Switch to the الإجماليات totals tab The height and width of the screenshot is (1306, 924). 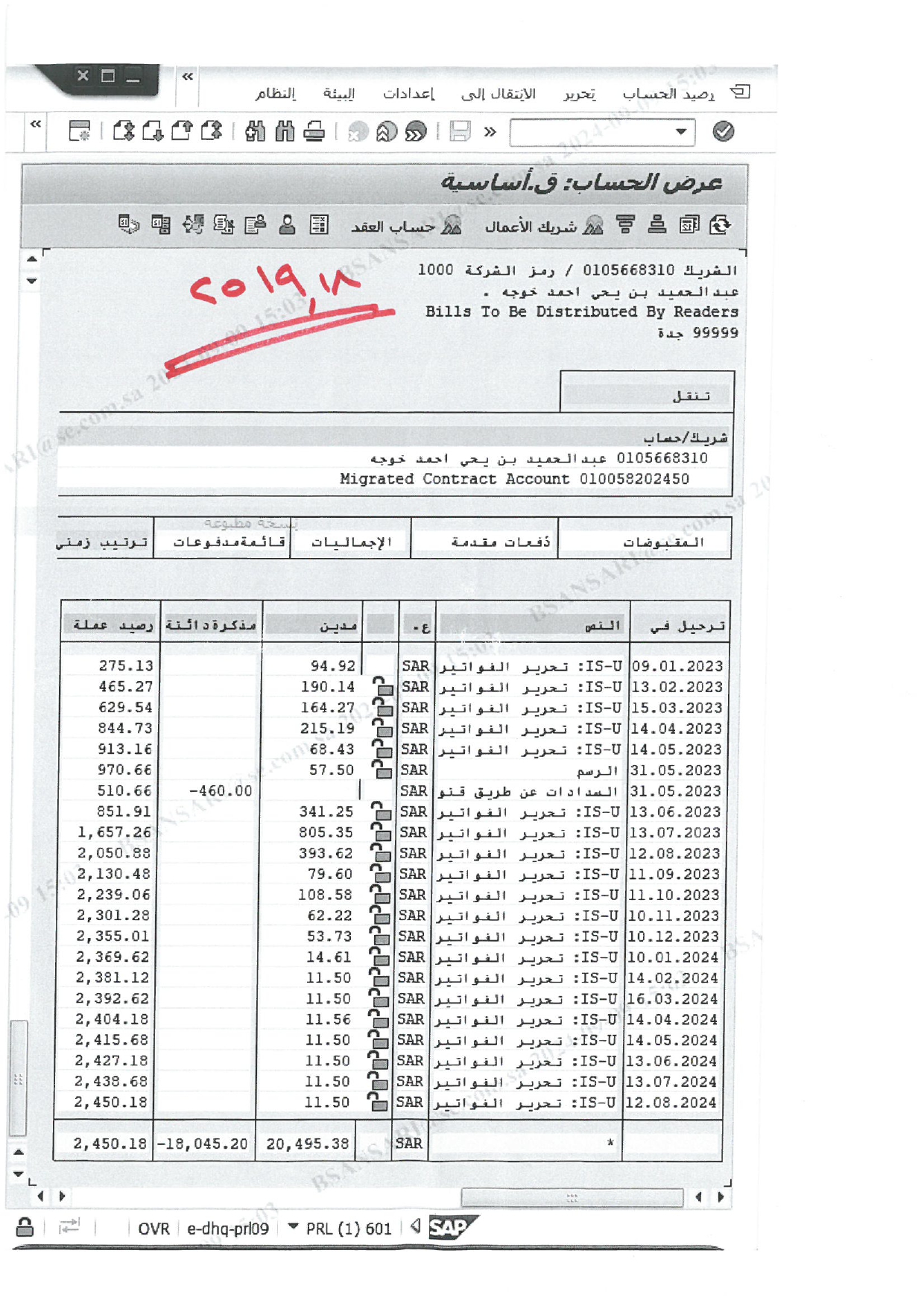[351, 542]
